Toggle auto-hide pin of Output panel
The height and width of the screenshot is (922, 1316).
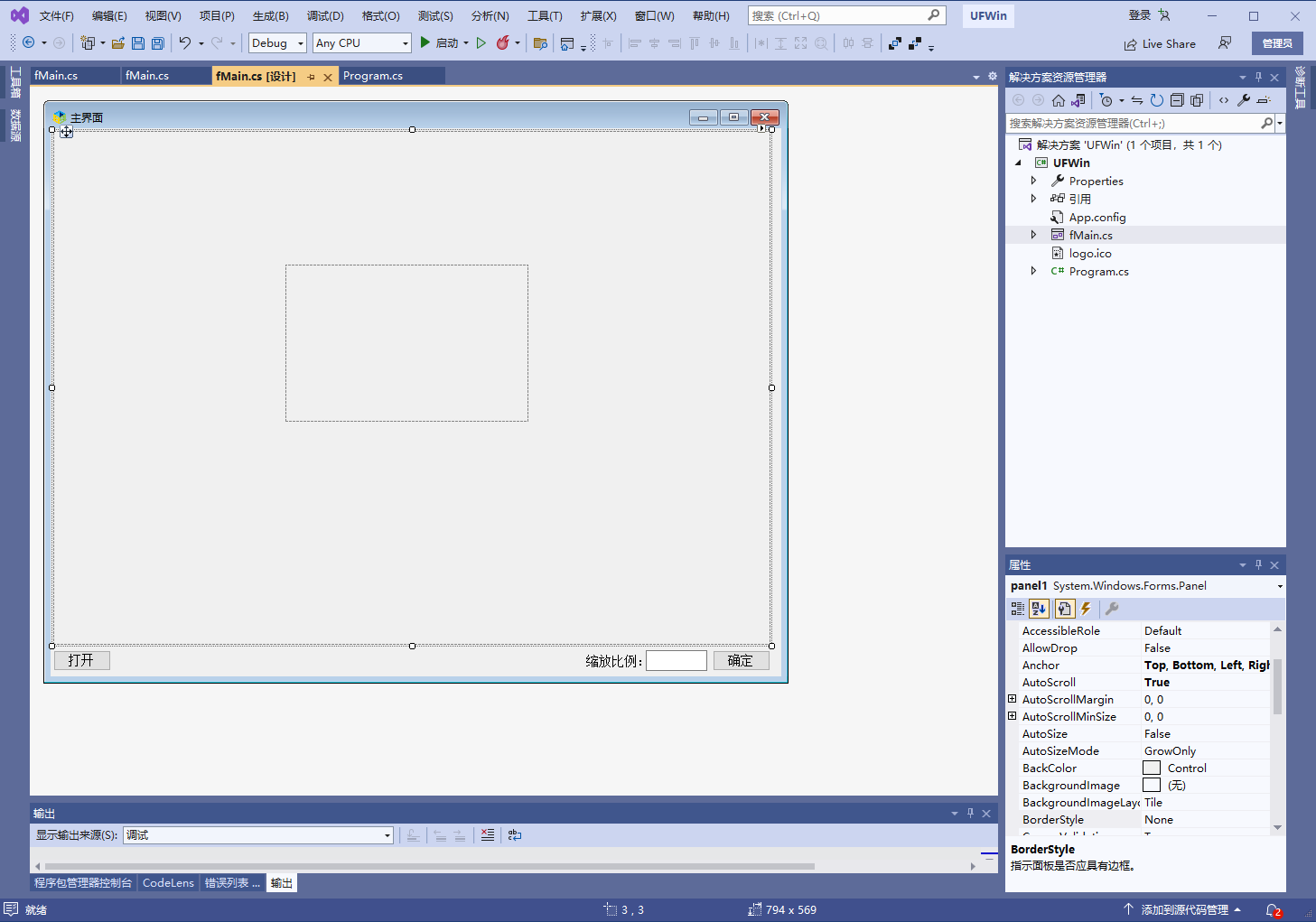[x=970, y=813]
